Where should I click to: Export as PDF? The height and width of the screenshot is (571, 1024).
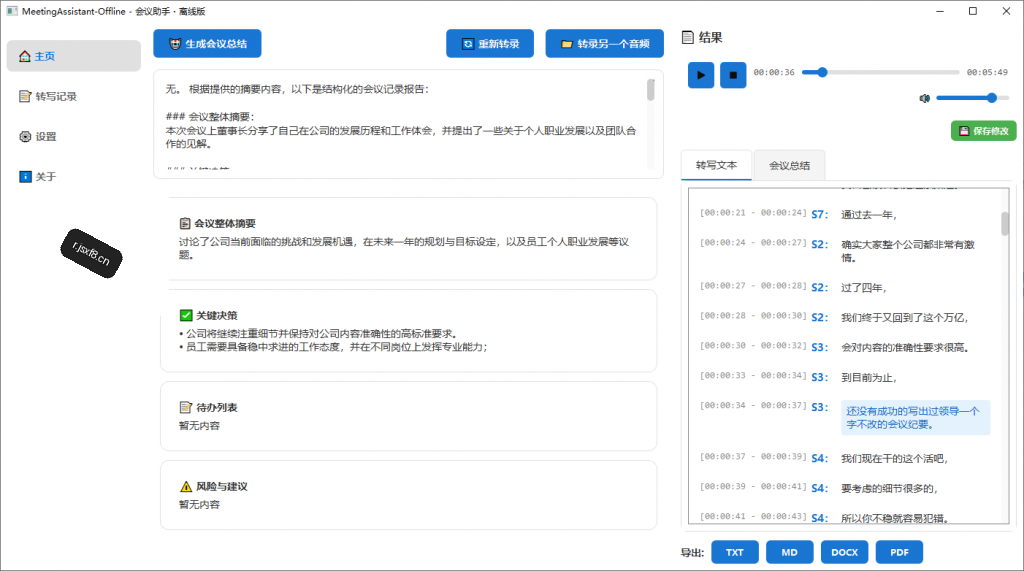(x=899, y=552)
